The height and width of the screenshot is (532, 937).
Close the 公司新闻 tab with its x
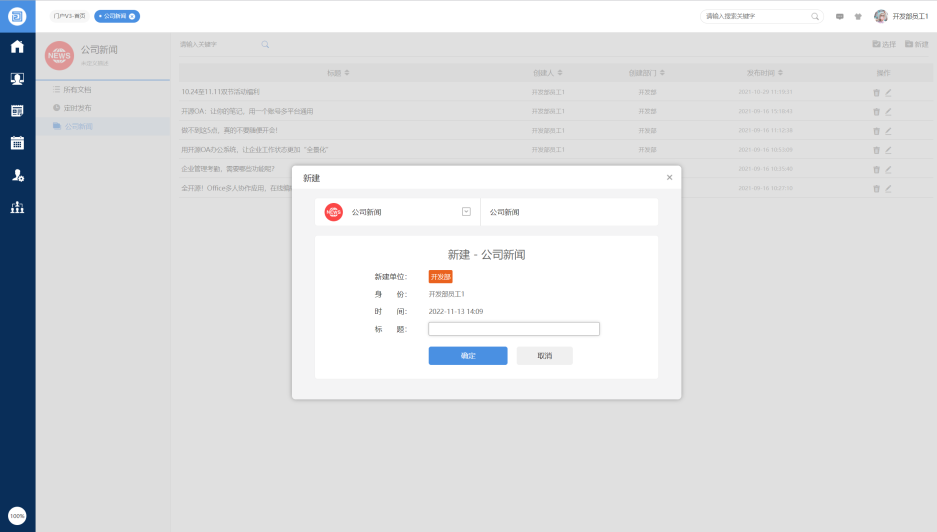click(132, 16)
